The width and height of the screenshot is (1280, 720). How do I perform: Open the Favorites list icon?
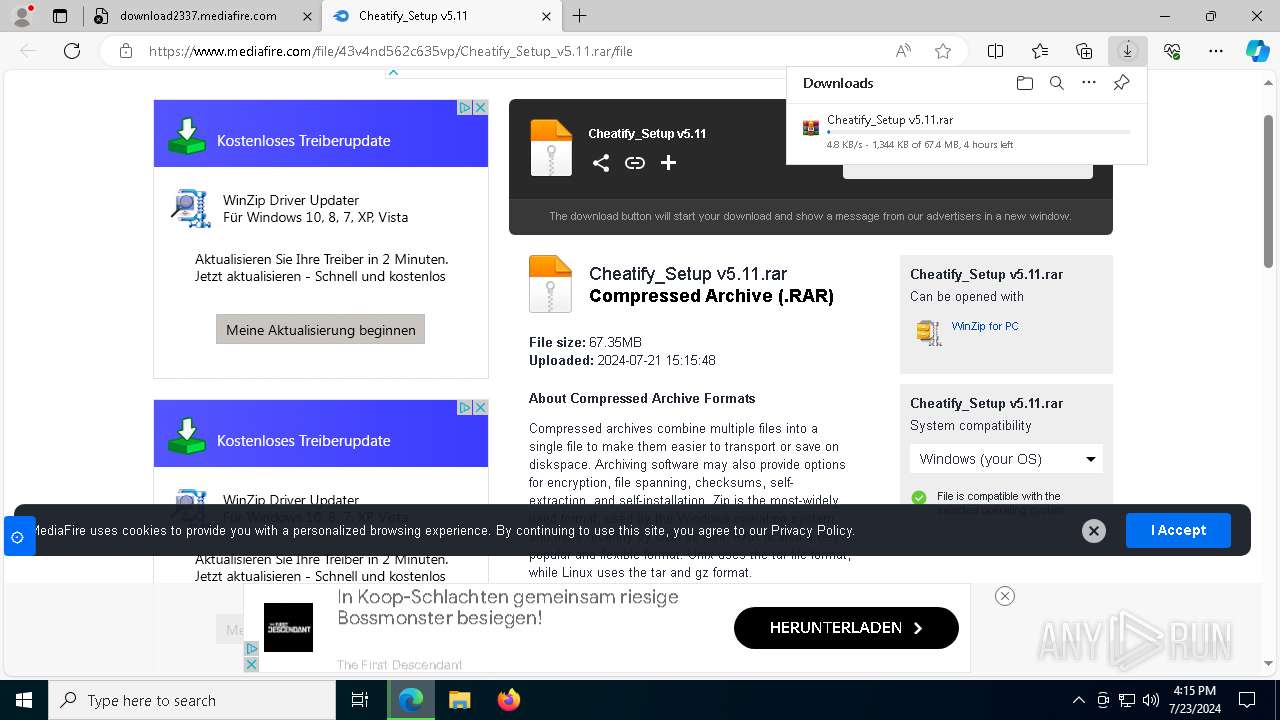[x=1040, y=51]
